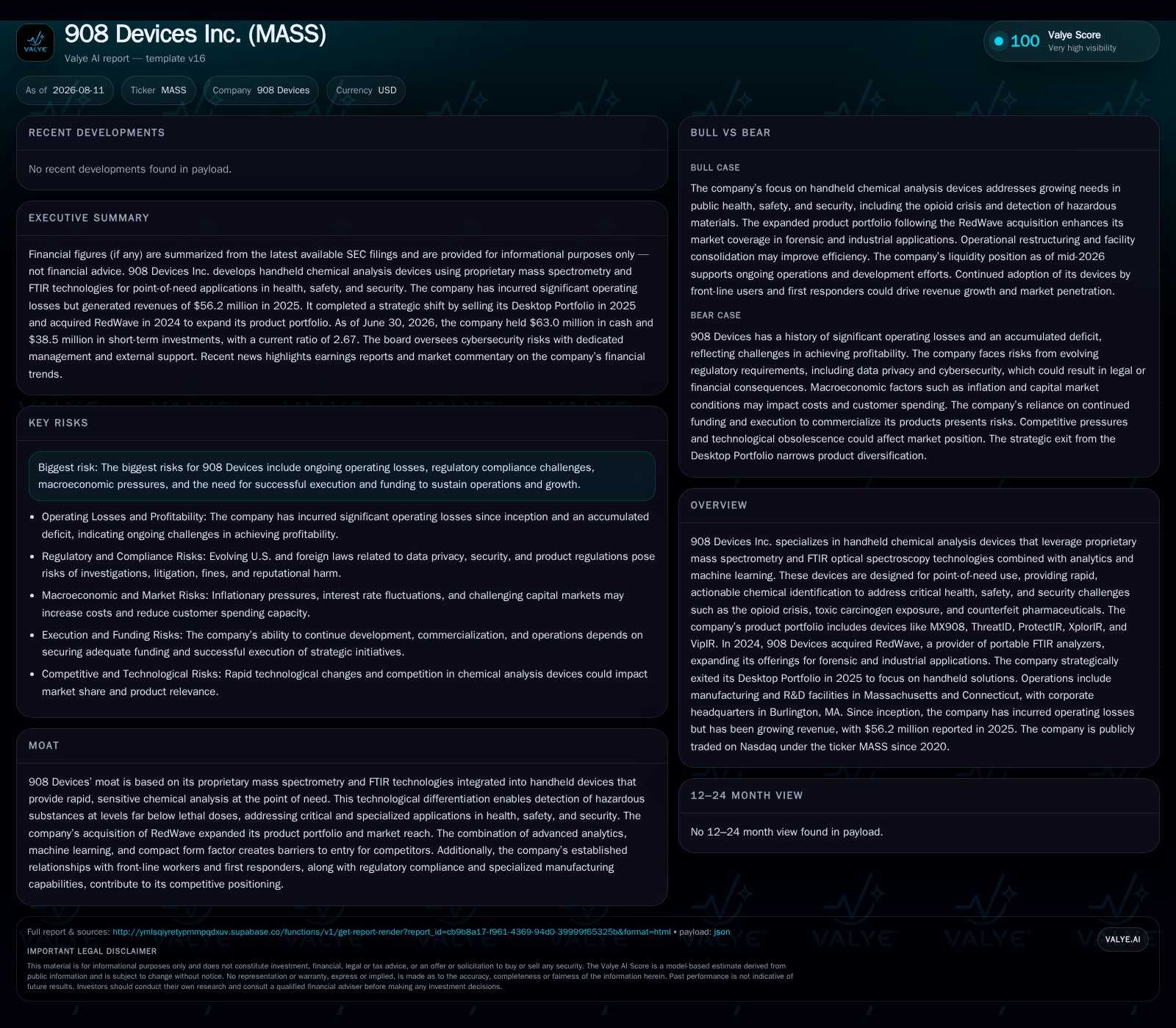Click the 'Execution and Funding Risks' bullet
This screenshot has width=1176, height=1028.
pos(343,644)
